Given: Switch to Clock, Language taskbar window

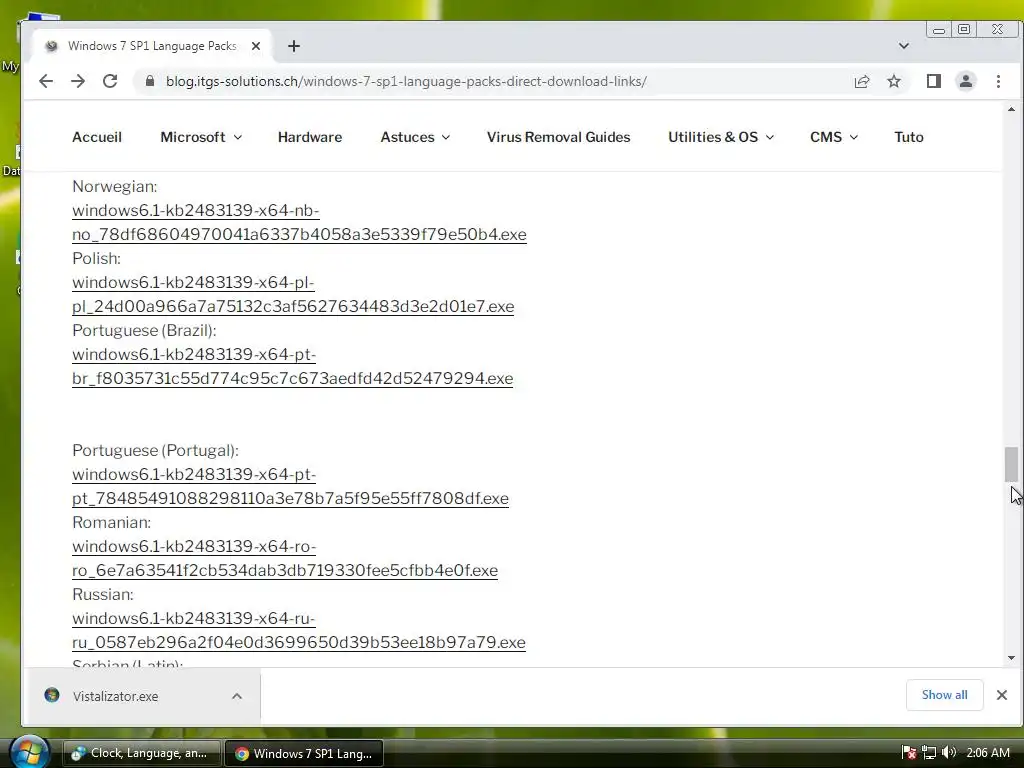Looking at the screenshot, I should 140,753.
